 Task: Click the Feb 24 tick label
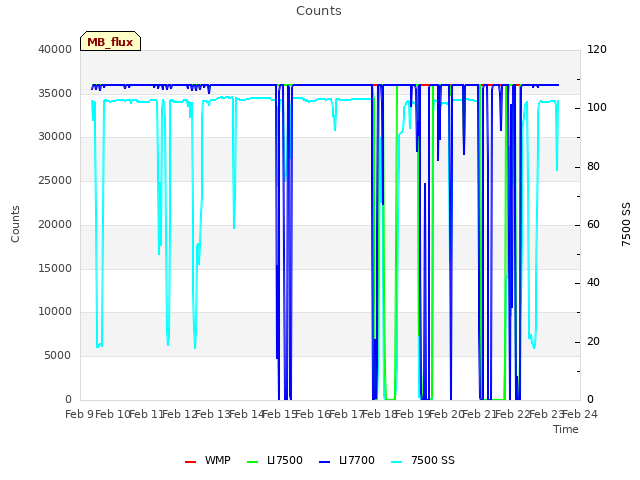pos(580,414)
